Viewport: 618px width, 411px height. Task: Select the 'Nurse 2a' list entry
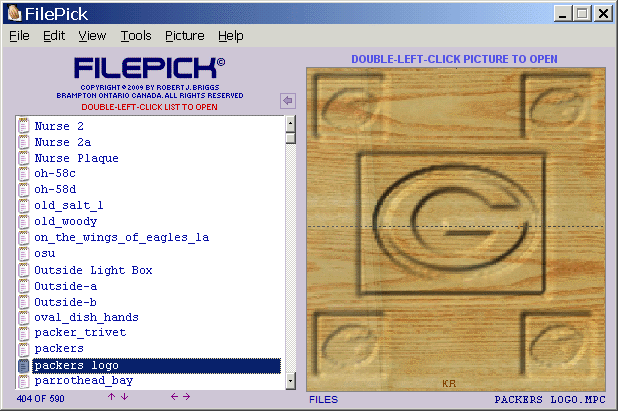[63, 142]
